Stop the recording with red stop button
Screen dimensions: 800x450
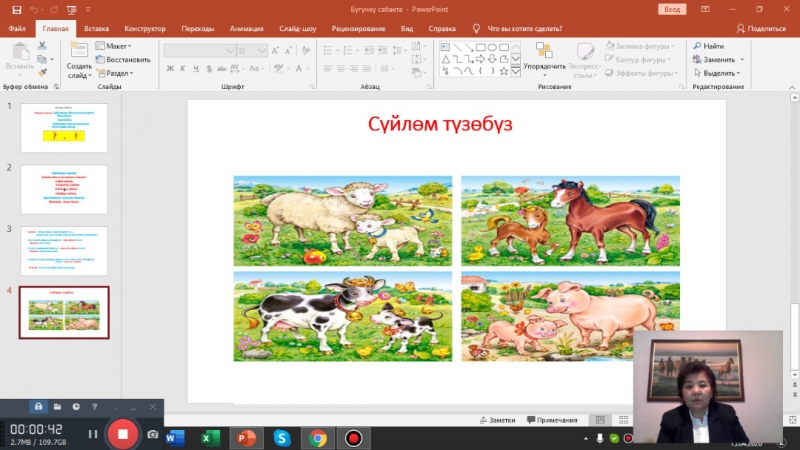pos(122,434)
